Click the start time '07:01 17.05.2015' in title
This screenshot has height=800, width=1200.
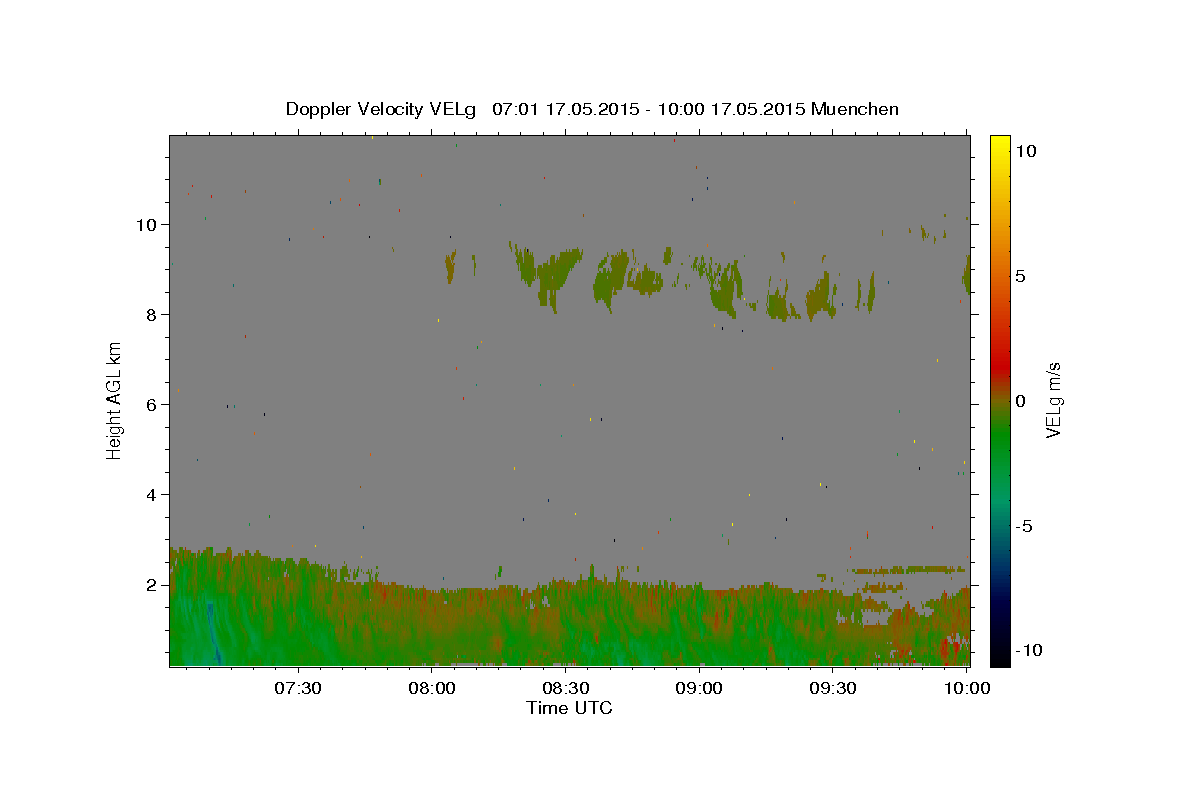click(x=566, y=109)
